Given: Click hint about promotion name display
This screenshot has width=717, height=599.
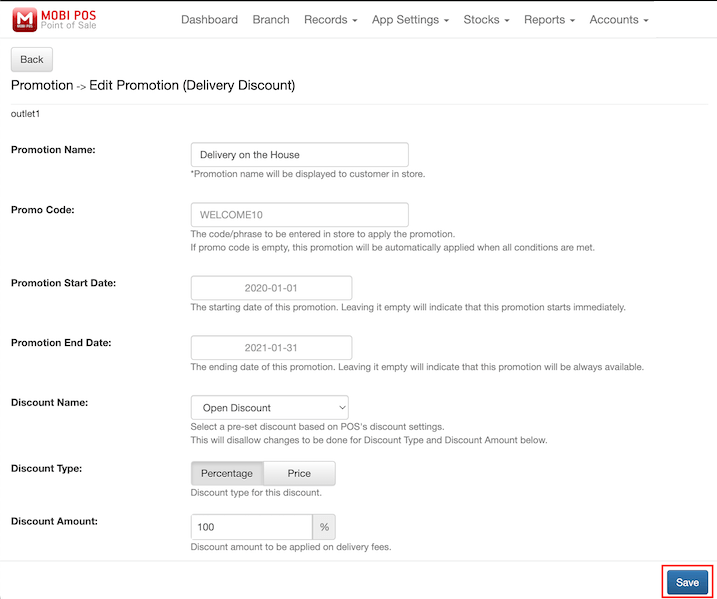Looking at the screenshot, I should pos(308,174).
